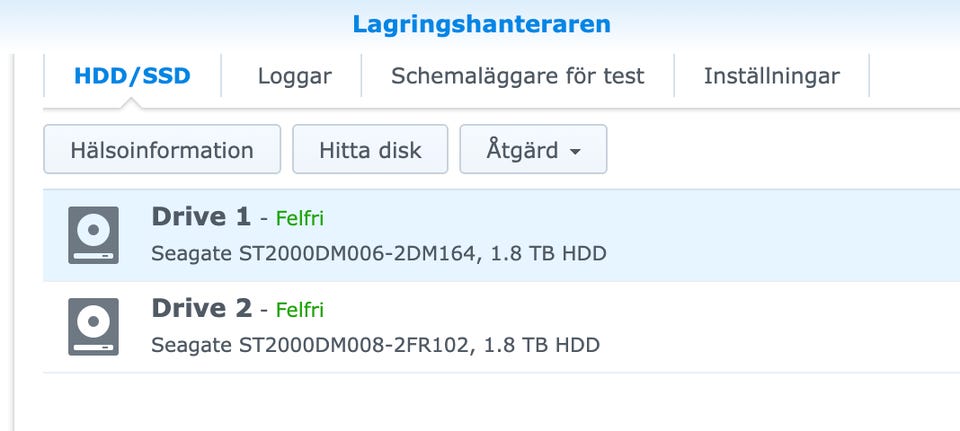Click Drive 1's green Felfri status
This screenshot has height=431, width=960.
[x=299, y=219]
